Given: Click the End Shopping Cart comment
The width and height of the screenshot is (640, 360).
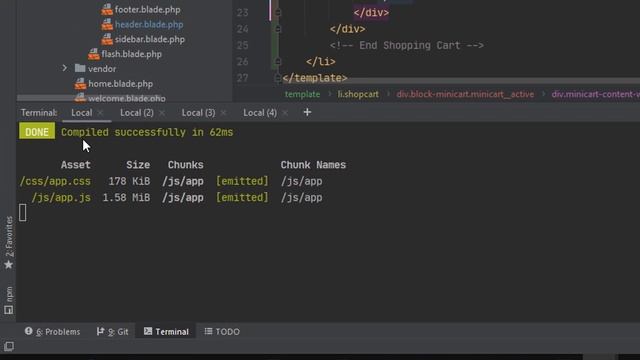Looking at the screenshot, I should 407,45.
